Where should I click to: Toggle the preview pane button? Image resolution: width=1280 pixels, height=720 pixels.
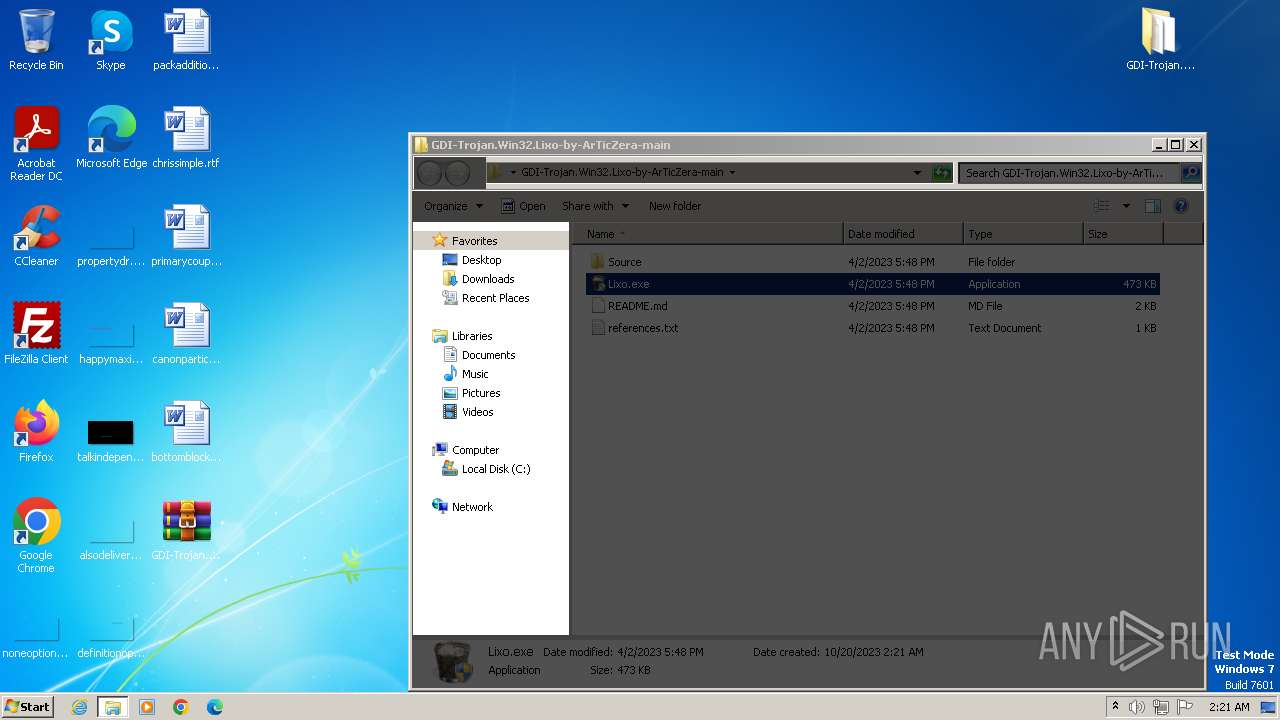[x=1152, y=206]
